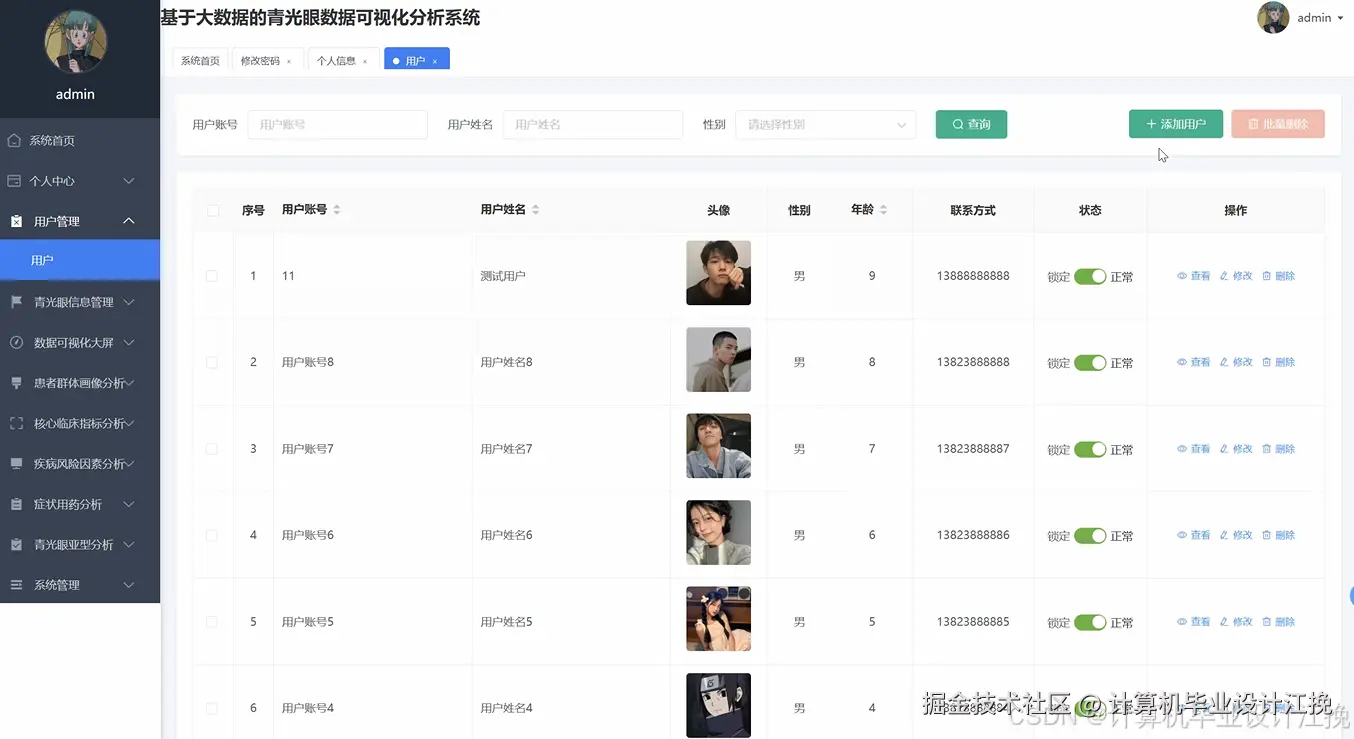This screenshot has width=1354, height=739.
Task: Open the admin account dropdown
Action: pyautogui.click(x=1320, y=18)
